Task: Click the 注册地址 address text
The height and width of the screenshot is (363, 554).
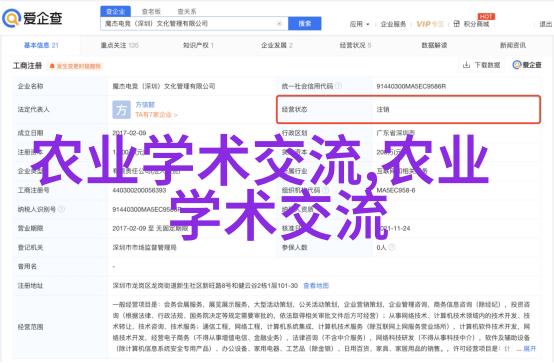Action: pos(205,286)
